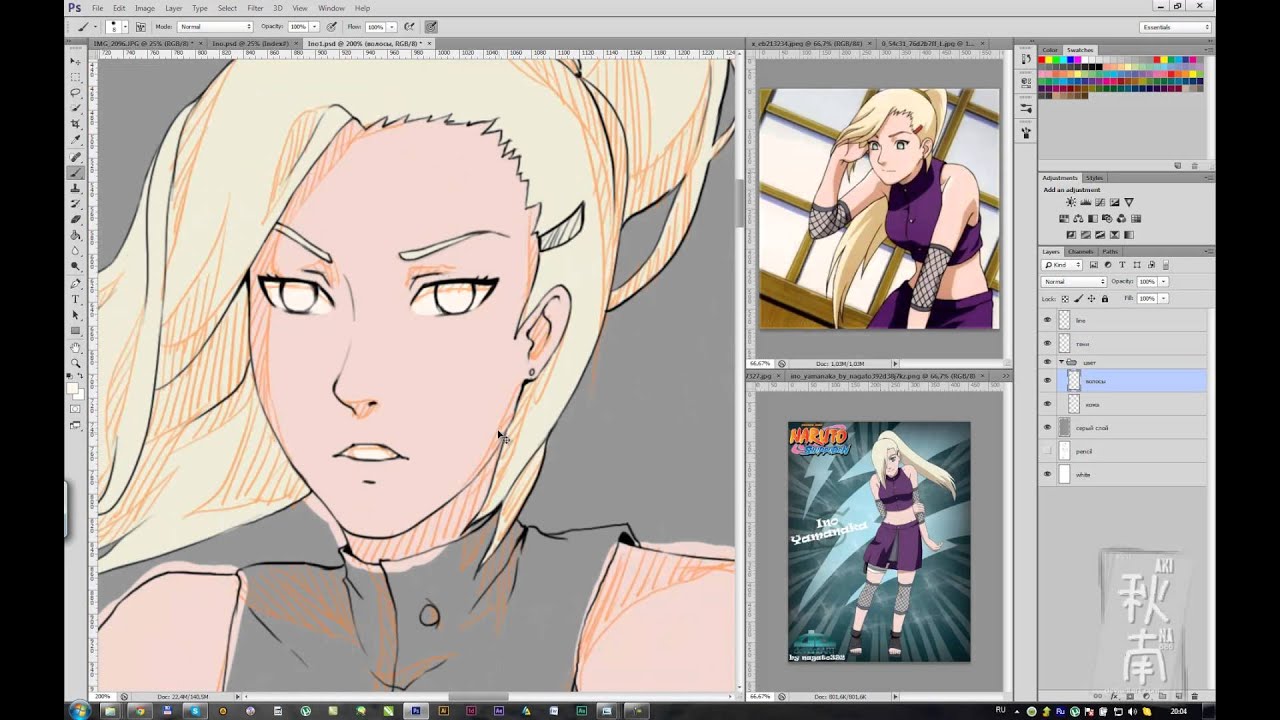The width and height of the screenshot is (1280, 720).
Task: Add a Curves adjustment
Action: click(x=1100, y=202)
